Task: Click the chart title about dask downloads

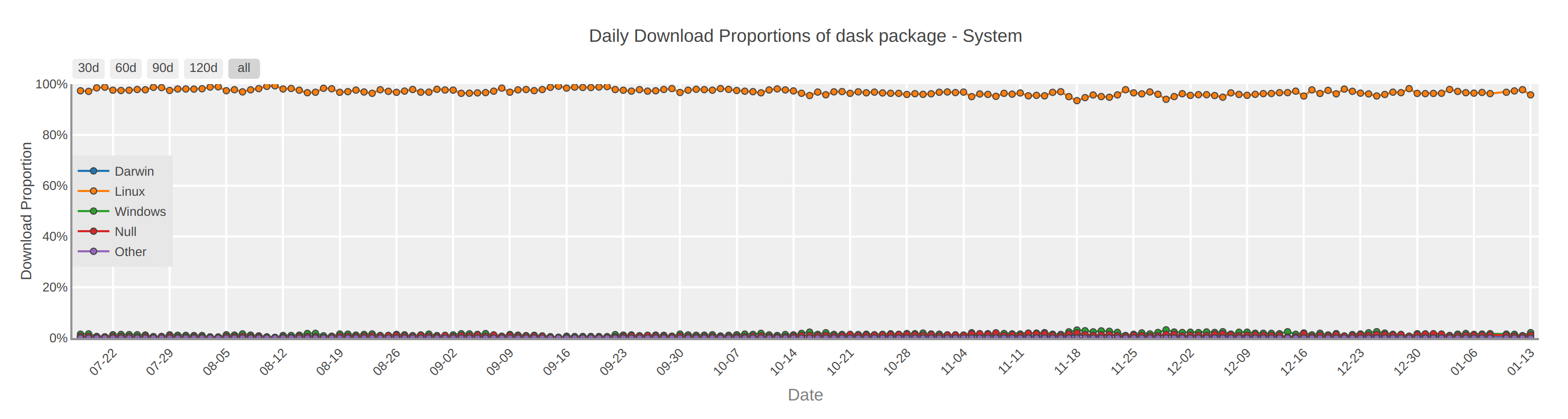Action: coord(805,36)
